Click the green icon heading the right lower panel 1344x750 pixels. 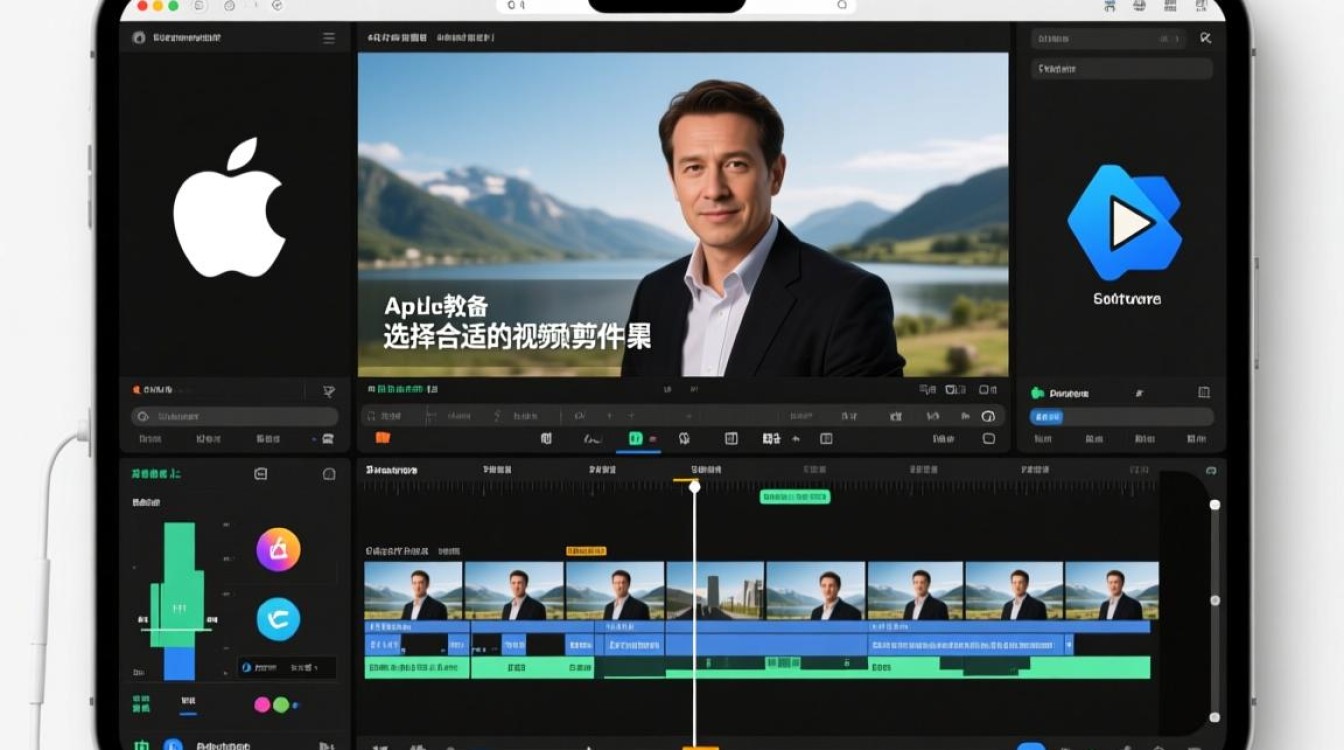coord(1037,393)
